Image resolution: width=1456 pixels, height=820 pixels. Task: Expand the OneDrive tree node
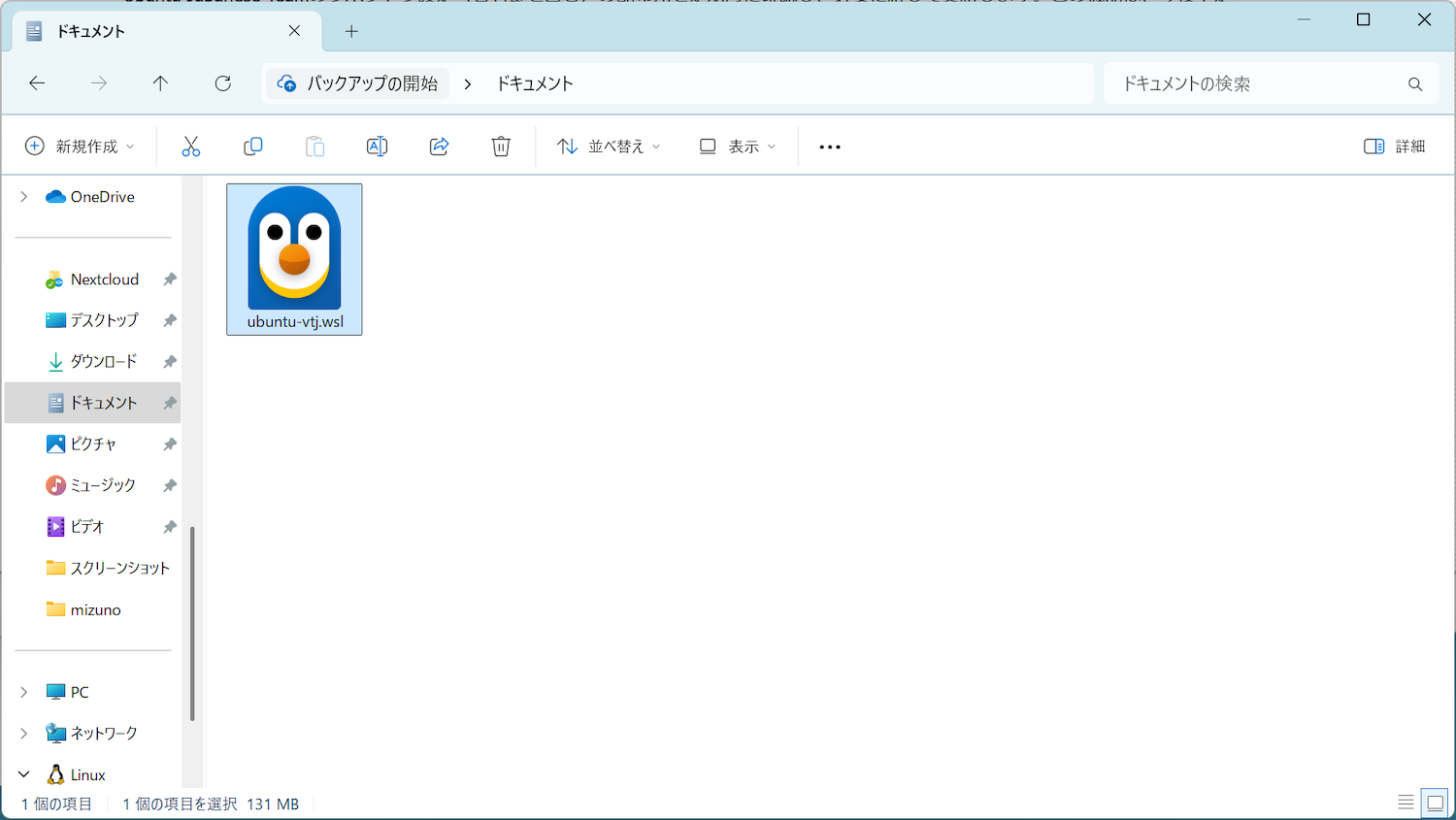pyautogui.click(x=24, y=197)
